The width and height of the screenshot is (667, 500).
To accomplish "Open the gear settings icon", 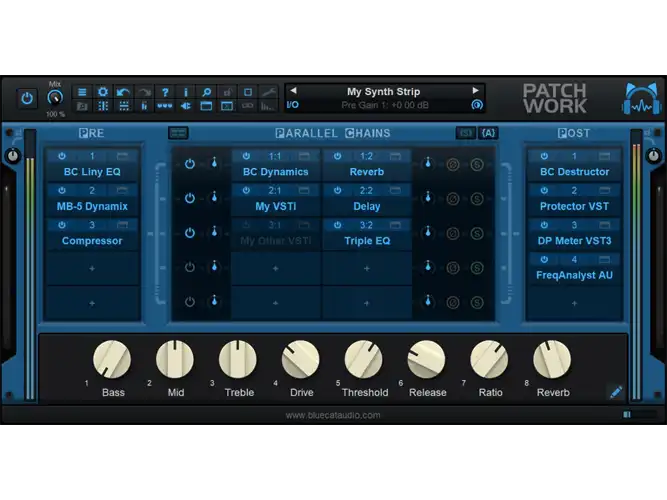I will 103,92.
